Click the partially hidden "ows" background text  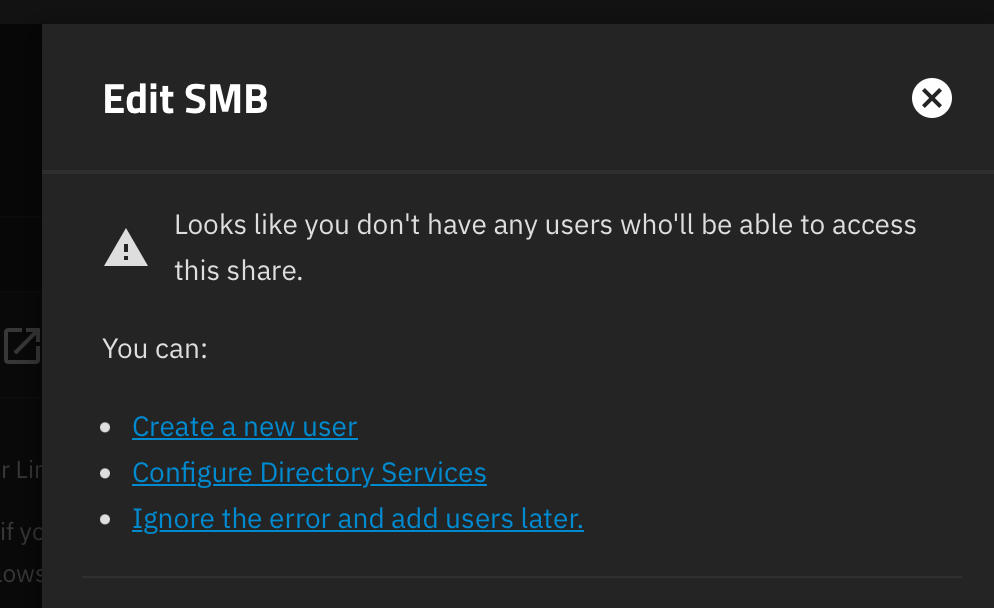click(22, 573)
